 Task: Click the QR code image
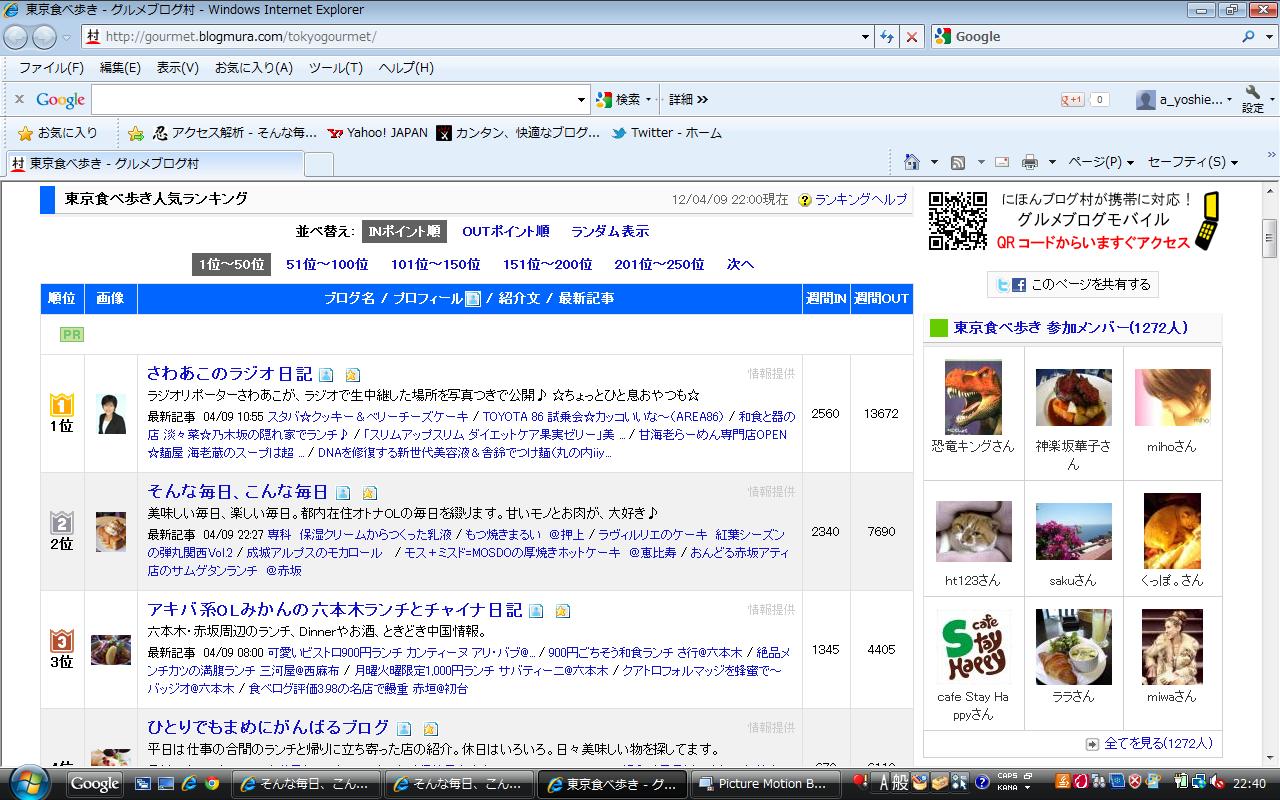tap(957, 220)
